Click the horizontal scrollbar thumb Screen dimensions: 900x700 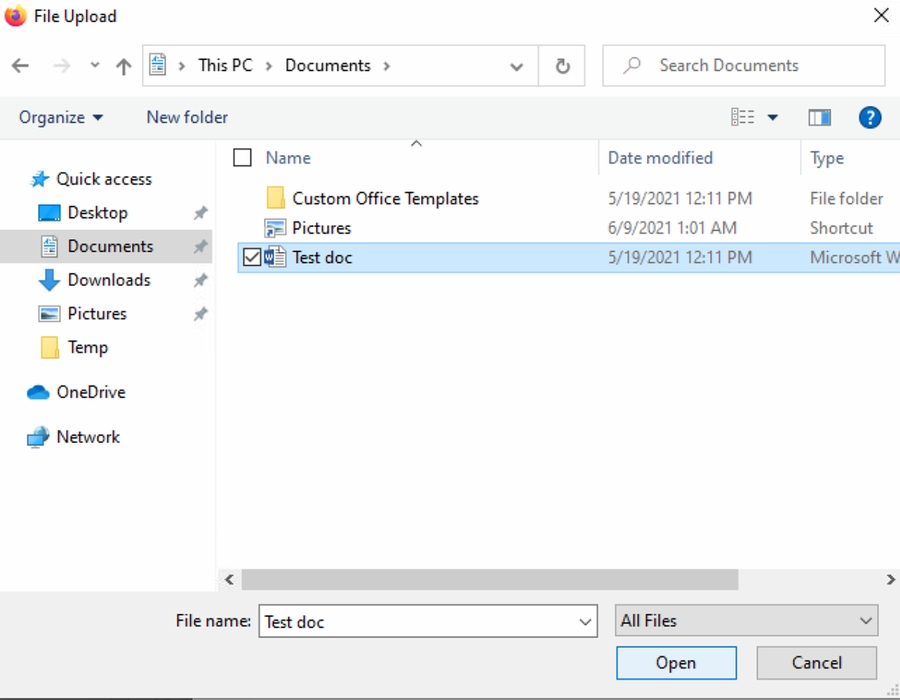point(489,580)
